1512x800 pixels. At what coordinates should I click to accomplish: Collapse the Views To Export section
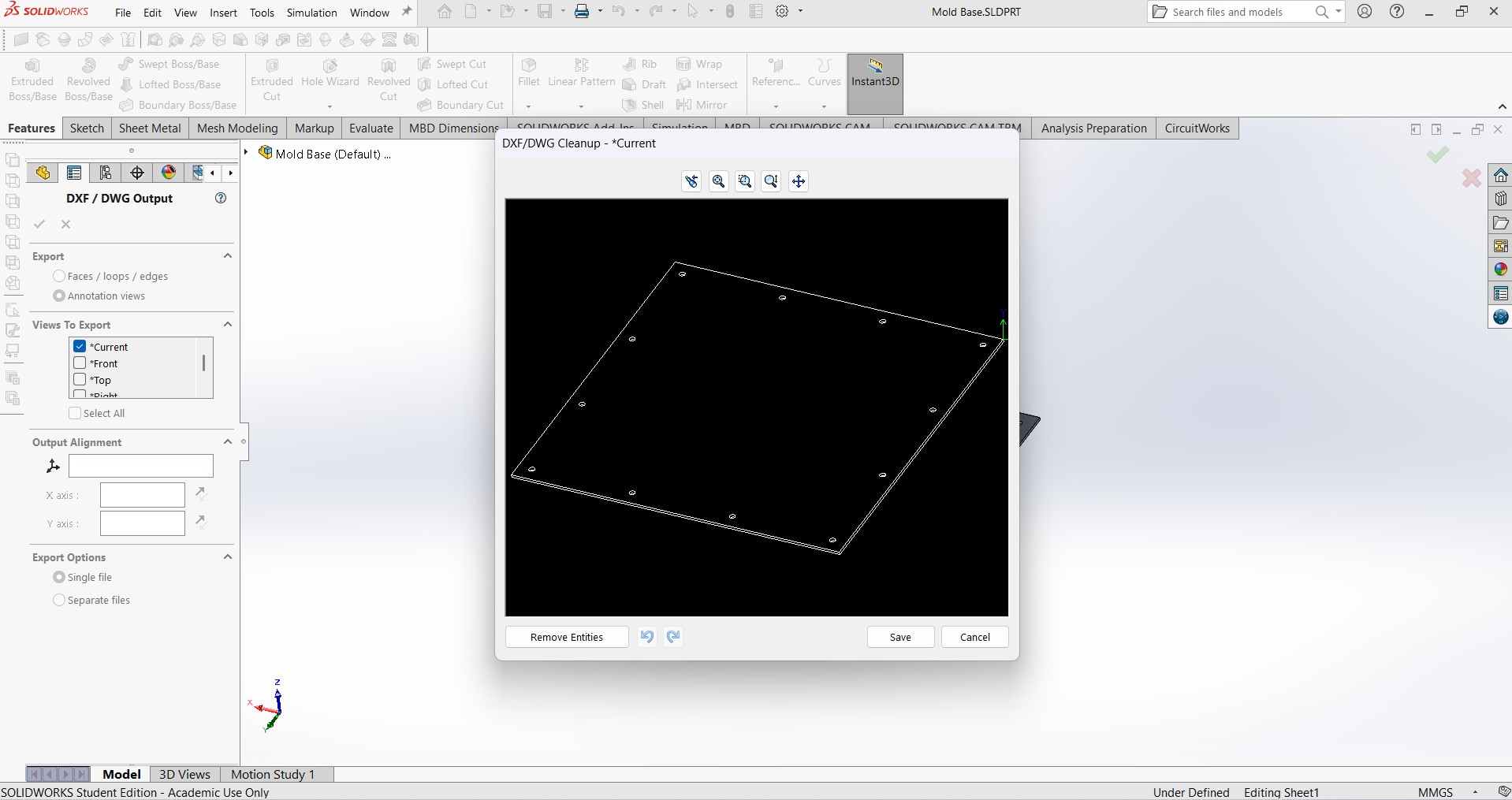[x=228, y=324]
